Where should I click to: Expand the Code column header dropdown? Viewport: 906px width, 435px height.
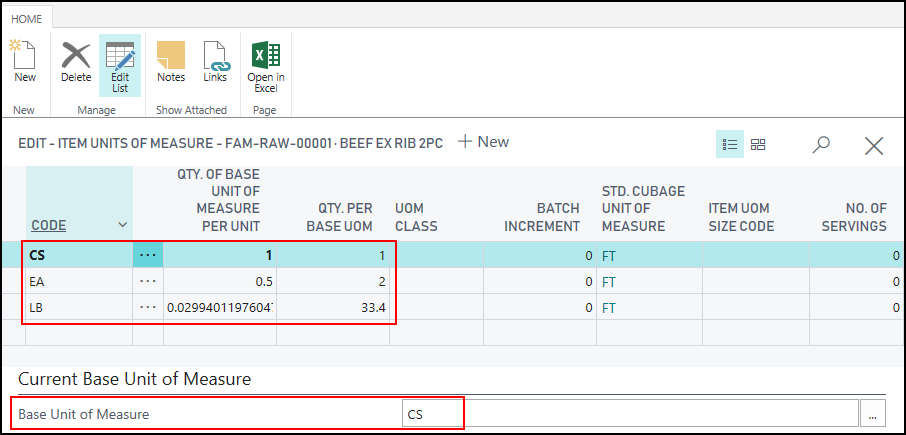(122, 226)
